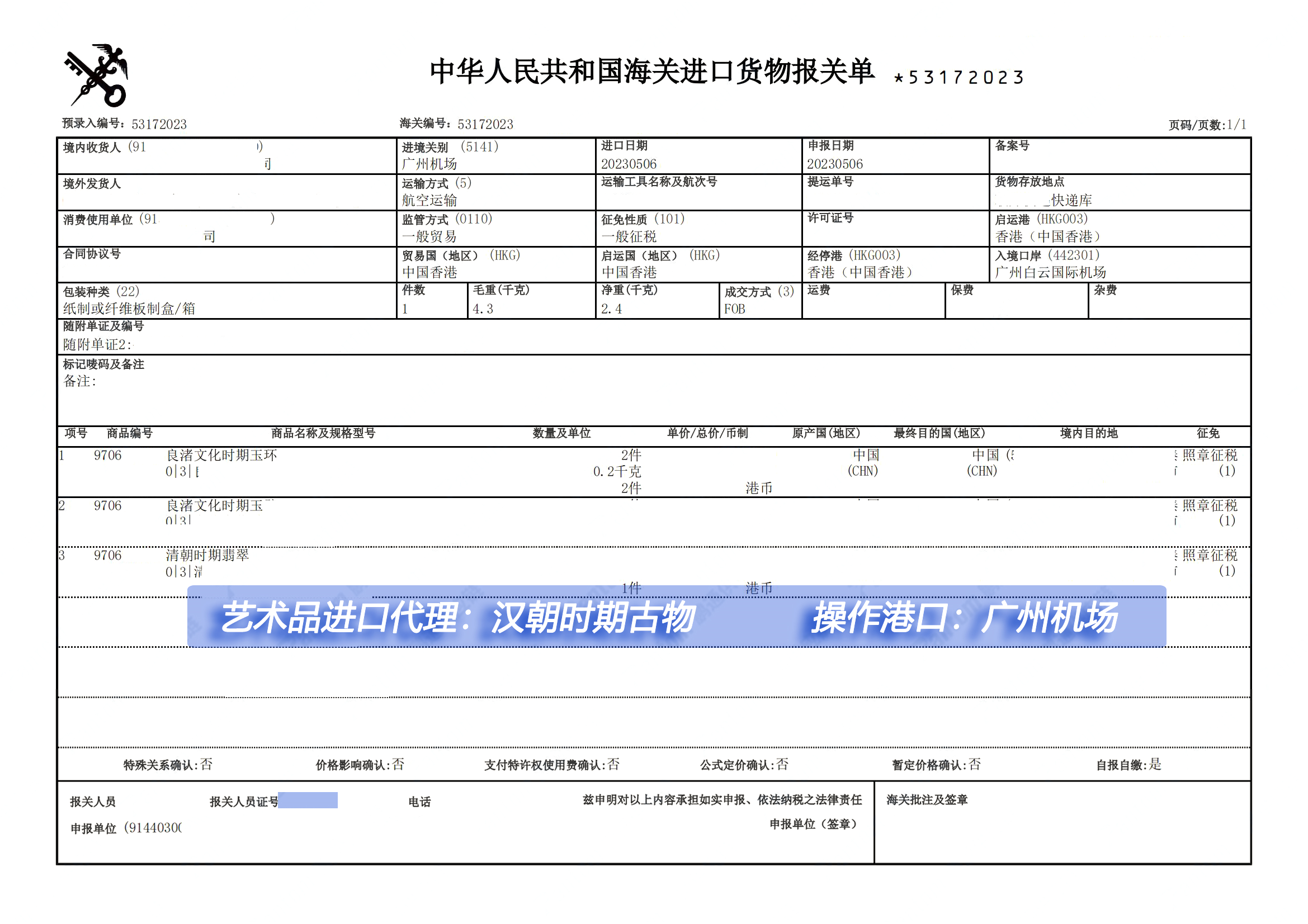Click the 良渚文化时期玉 name in item 2
Image resolution: width=1308 pixels, height=924 pixels.
click(215, 505)
